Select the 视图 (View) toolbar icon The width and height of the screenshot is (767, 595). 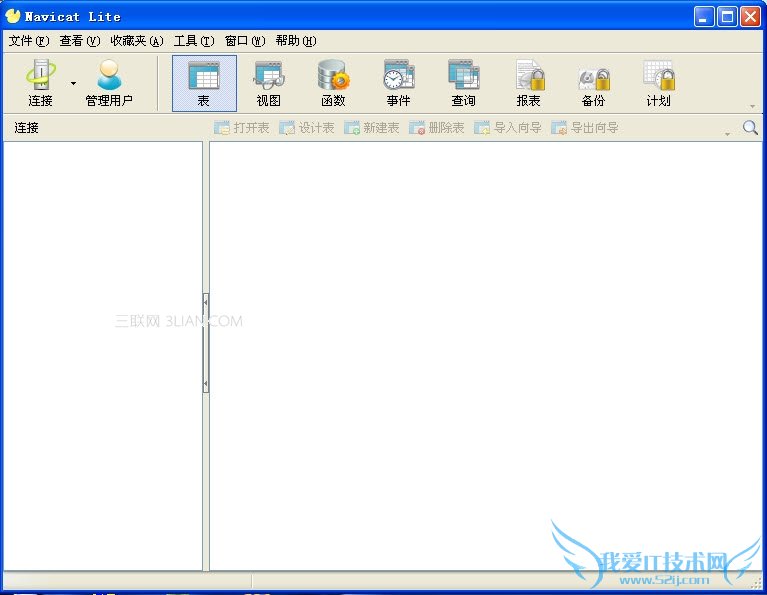point(269,83)
